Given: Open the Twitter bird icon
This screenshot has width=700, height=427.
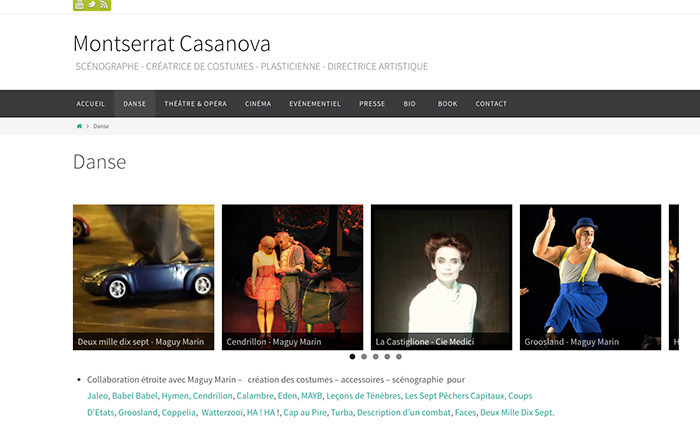Looking at the screenshot, I should click(92, 4).
